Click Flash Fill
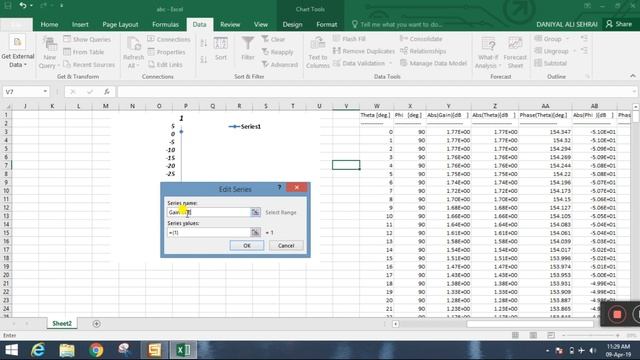Viewport: 640px width, 360px height. pyautogui.click(x=349, y=39)
